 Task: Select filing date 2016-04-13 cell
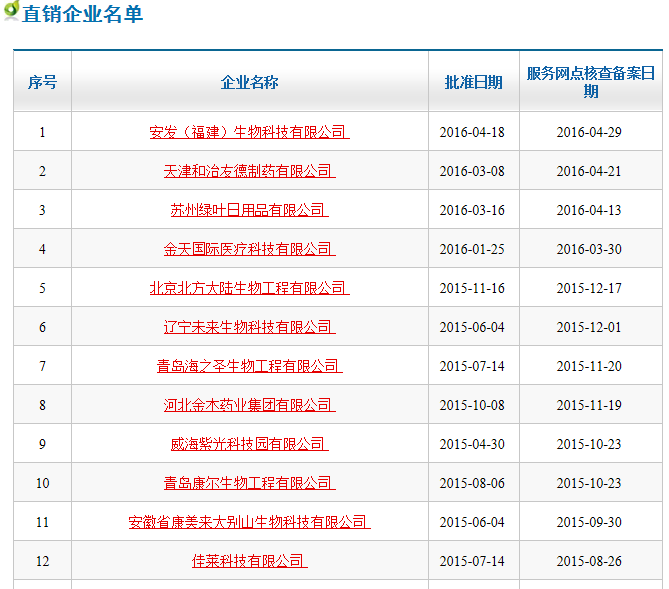coord(589,210)
